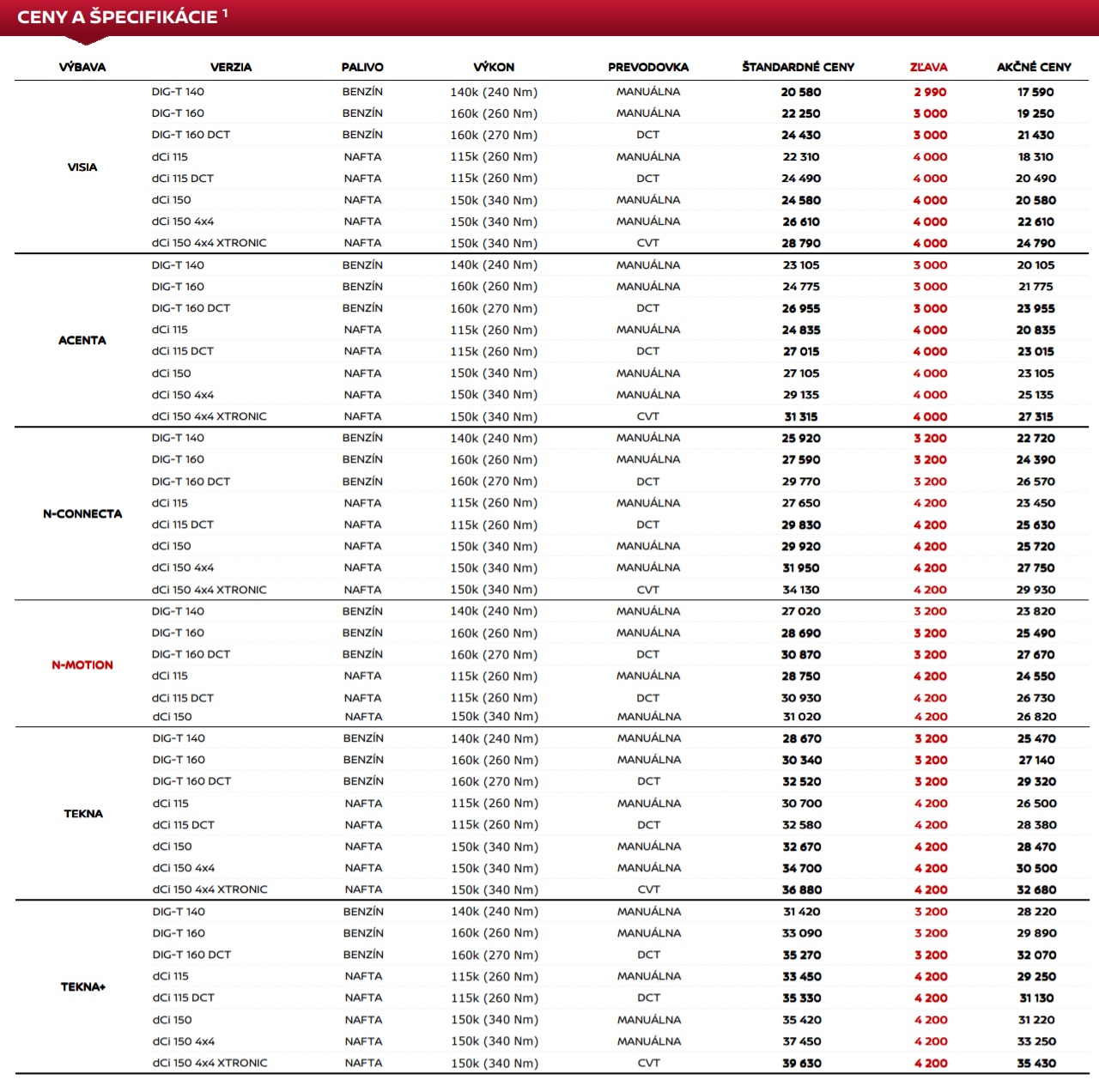
Task: Click the VISIA trim label
Action: (82, 167)
